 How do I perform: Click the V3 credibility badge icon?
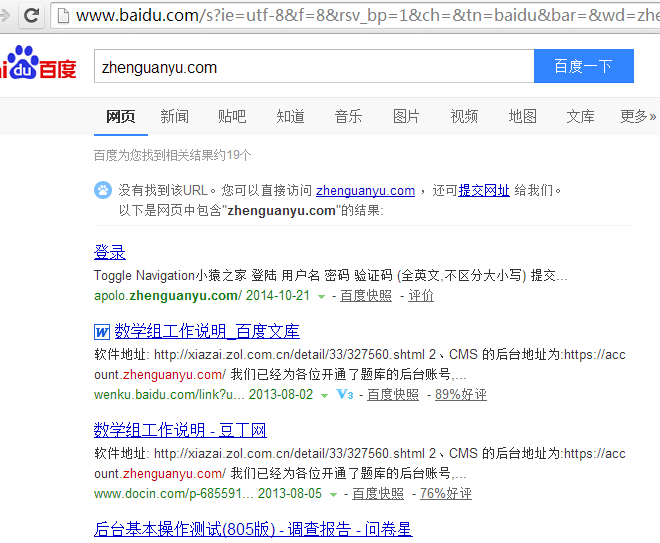pyautogui.click(x=345, y=394)
